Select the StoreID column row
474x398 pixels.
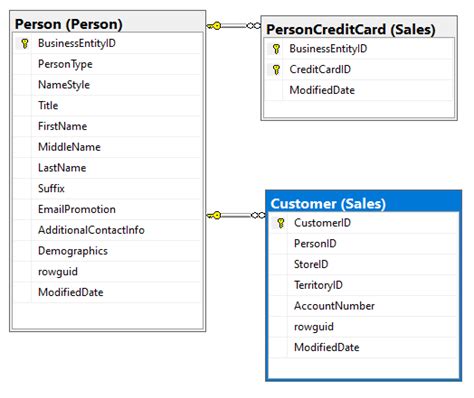pos(364,264)
